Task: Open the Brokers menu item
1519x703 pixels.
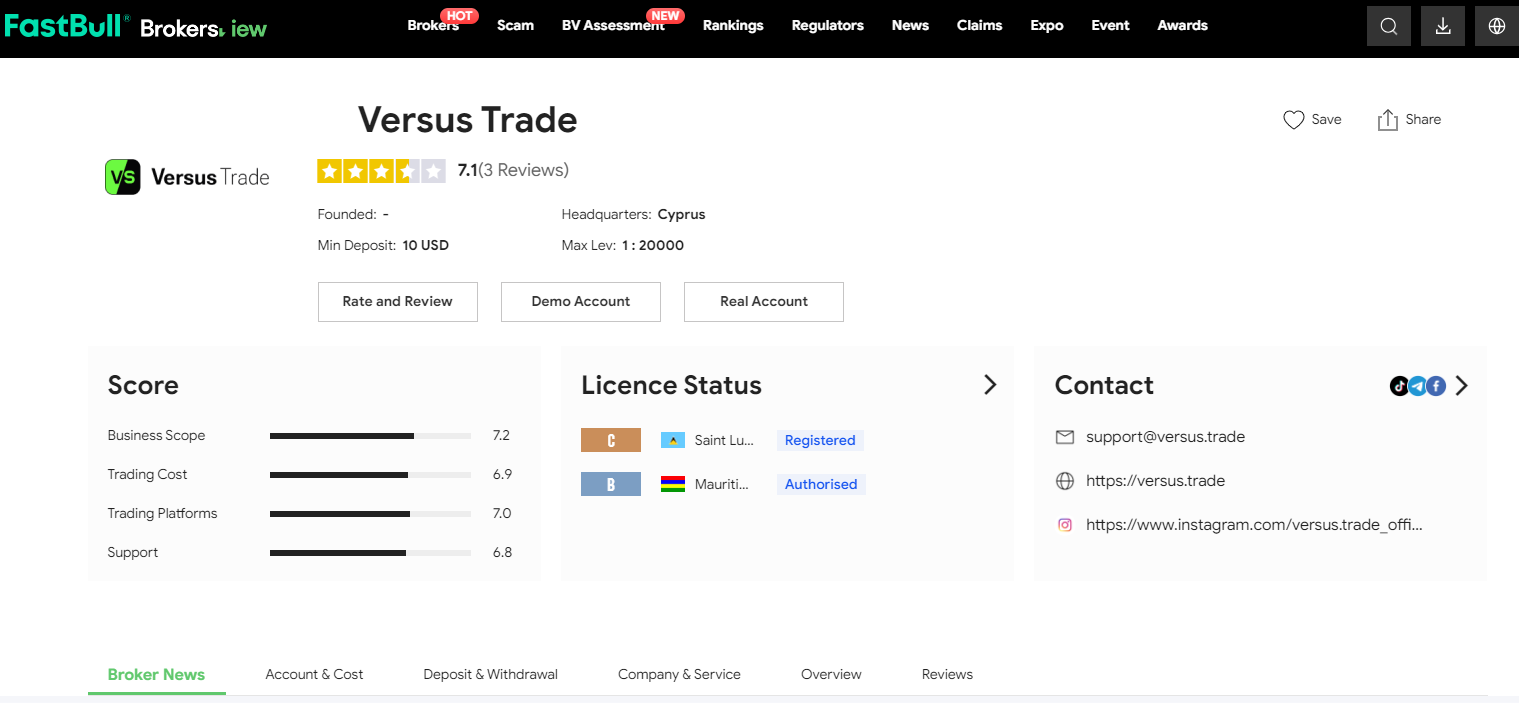Action: pyautogui.click(x=432, y=26)
